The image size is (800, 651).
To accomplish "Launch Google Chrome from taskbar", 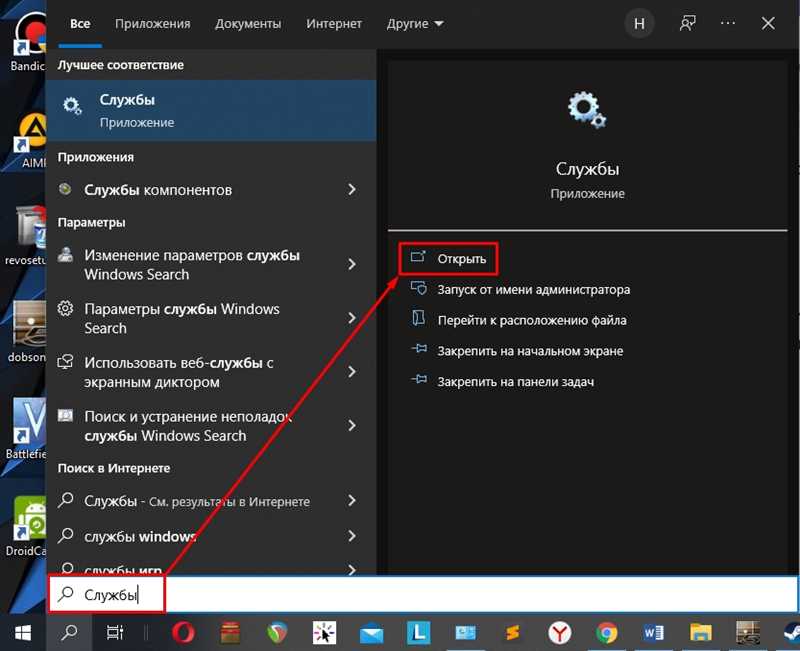I will 606,634.
